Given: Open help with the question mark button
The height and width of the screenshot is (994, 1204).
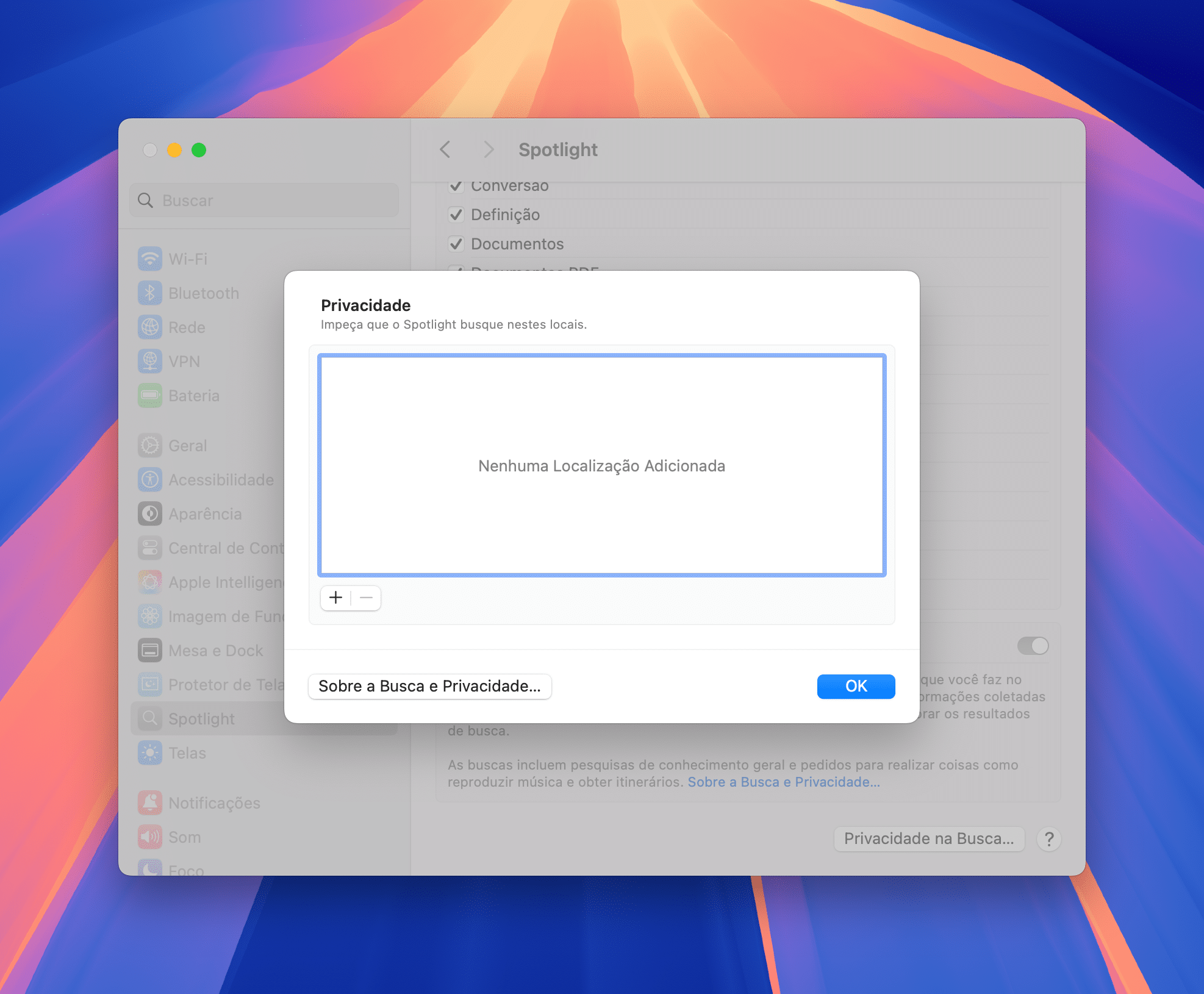Looking at the screenshot, I should click(1049, 839).
